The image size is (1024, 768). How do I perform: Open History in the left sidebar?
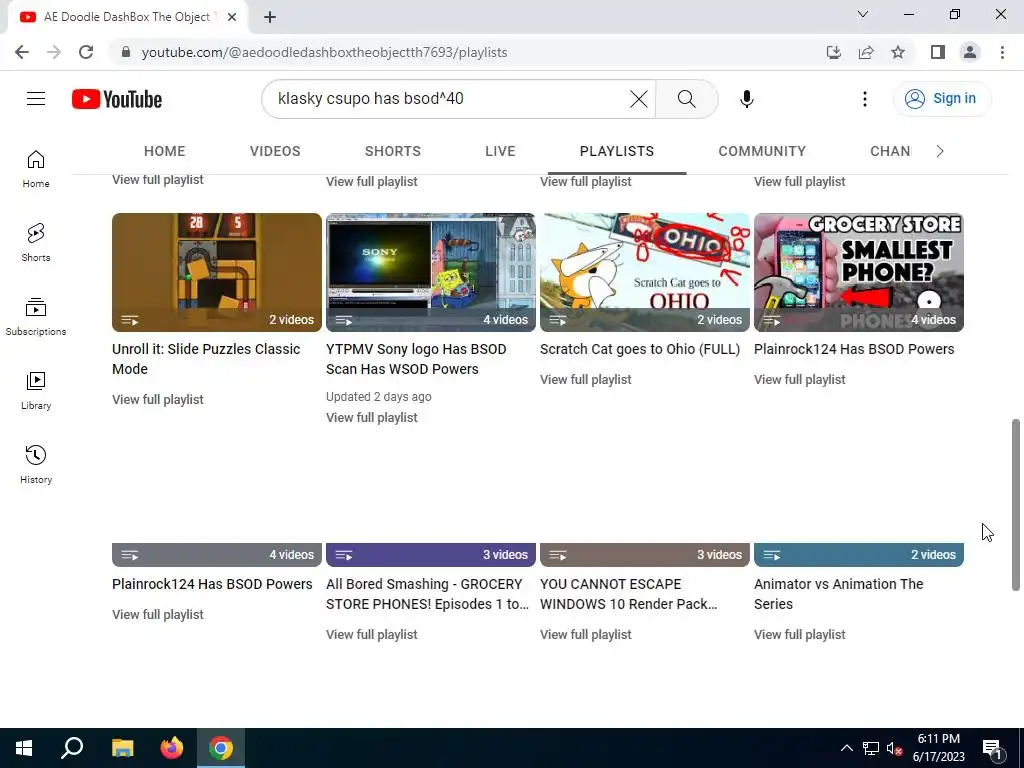36,464
